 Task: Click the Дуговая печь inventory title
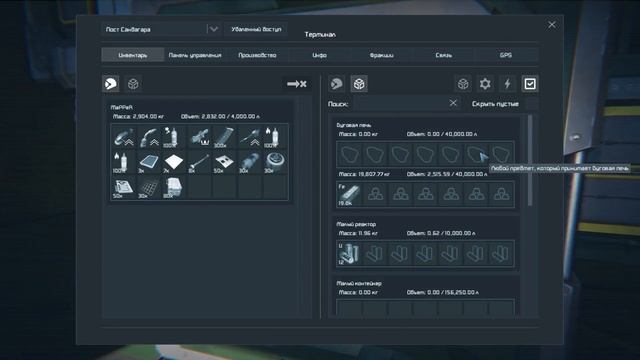[x=353, y=125]
